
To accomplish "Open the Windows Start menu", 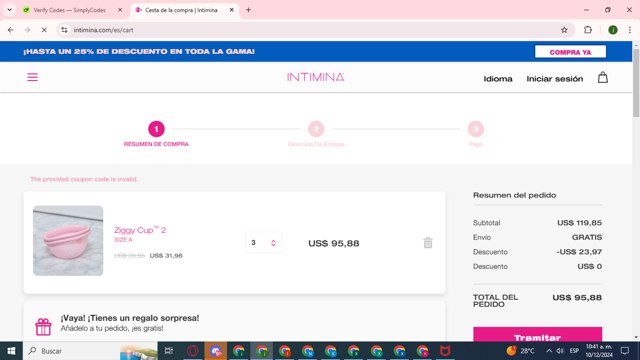I will pyautogui.click(x=11, y=351).
